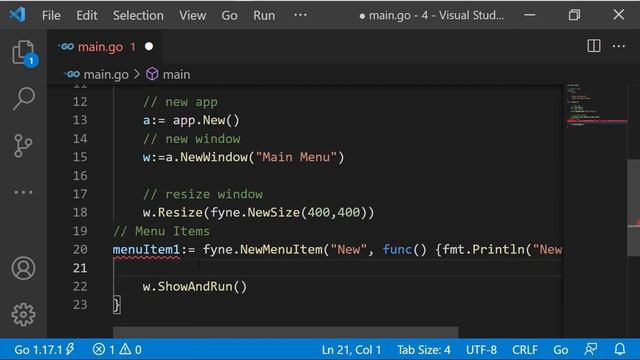Split the editor to the right
The image size is (640, 360).
tap(593, 46)
